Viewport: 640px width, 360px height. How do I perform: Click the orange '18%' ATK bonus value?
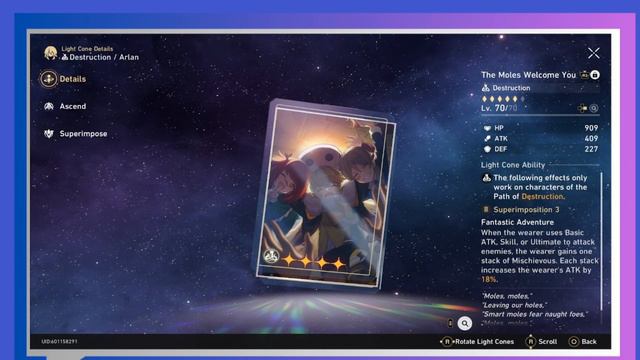(489, 280)
